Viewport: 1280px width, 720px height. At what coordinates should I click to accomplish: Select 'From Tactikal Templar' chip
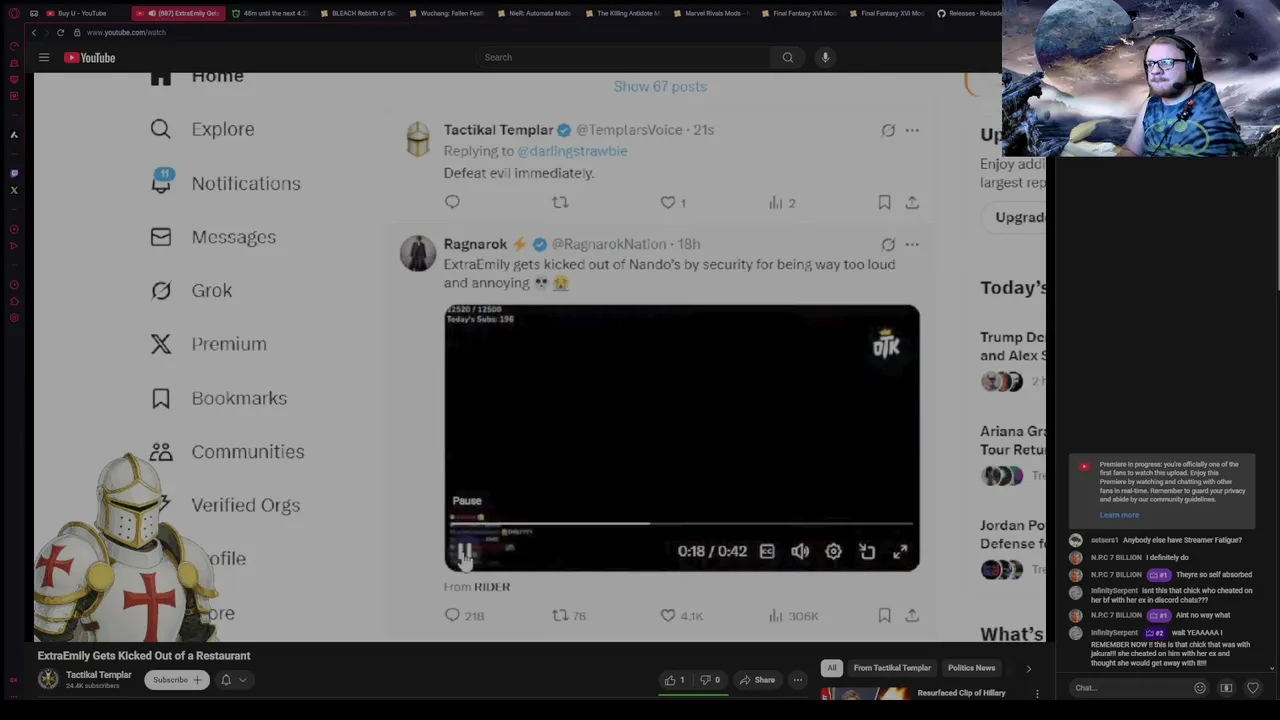click(892, 668)
